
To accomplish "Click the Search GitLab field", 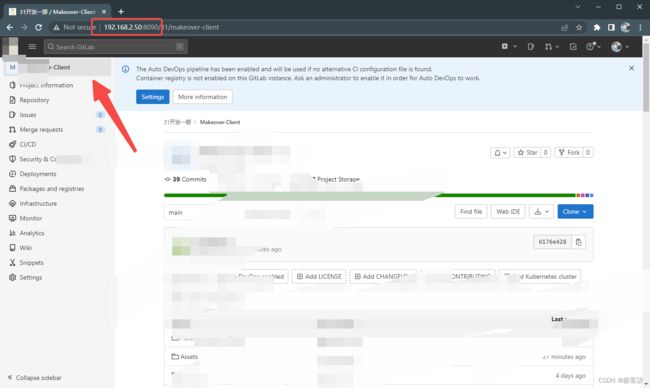I will pyautogui.click(x=116, y=46).
